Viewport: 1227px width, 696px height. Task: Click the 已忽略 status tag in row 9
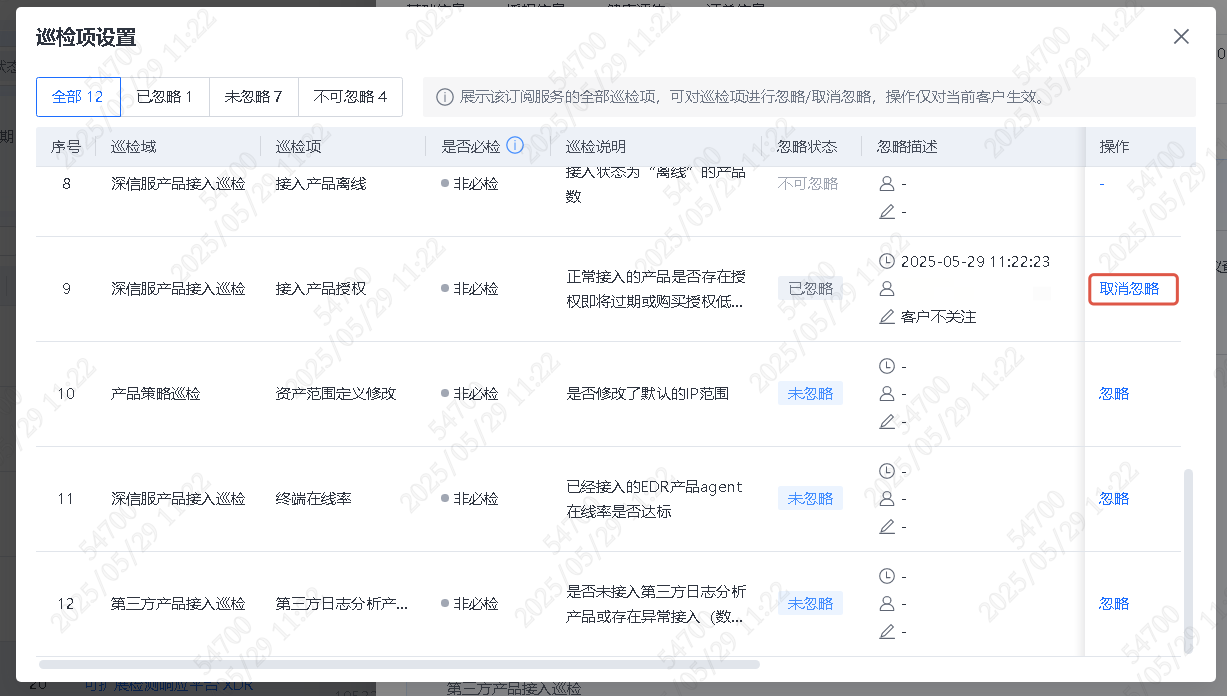click(810, 289)
